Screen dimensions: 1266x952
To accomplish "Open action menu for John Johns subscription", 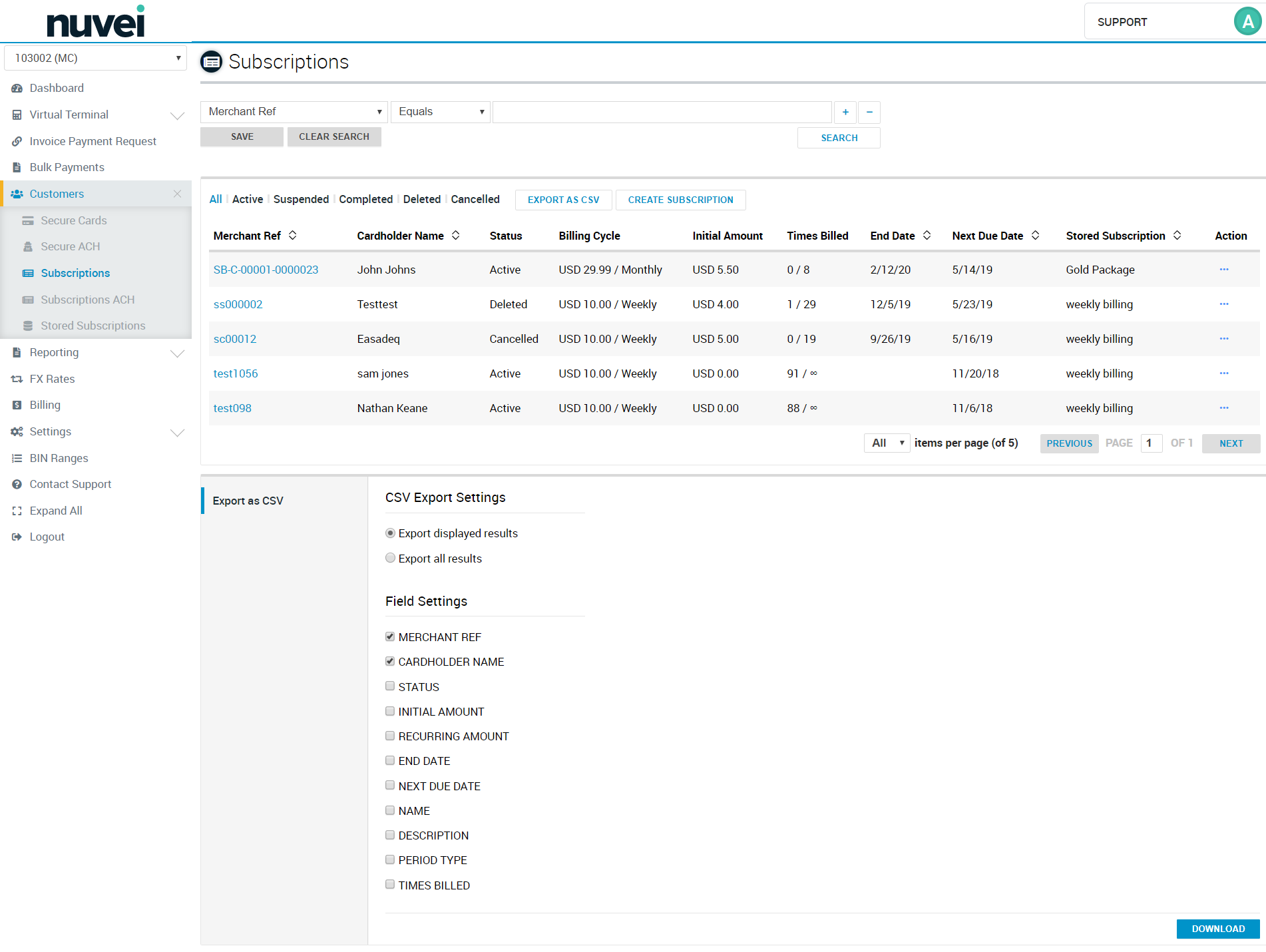I will tap(1223, 270).
